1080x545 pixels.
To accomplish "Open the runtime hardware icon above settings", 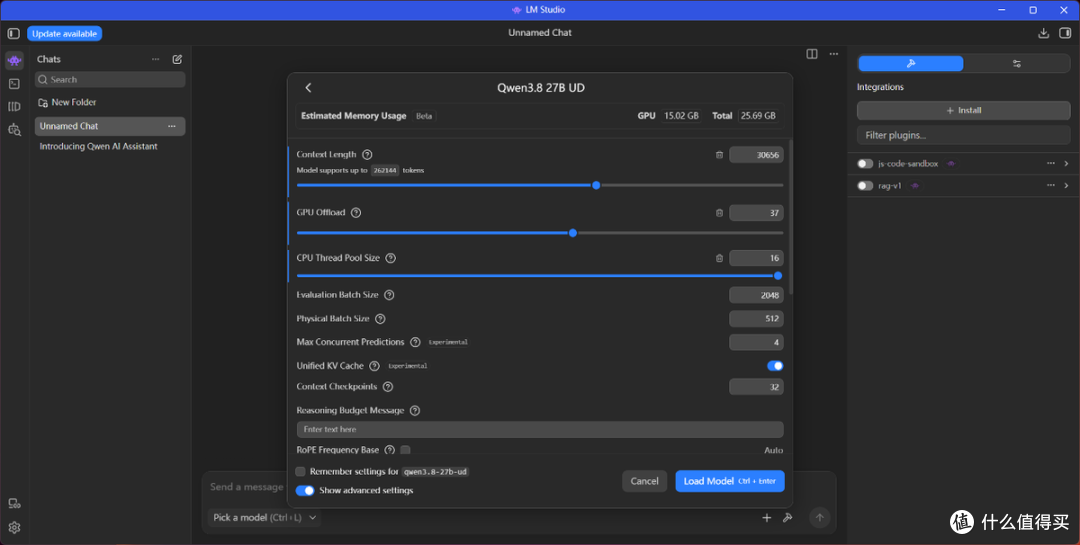I will 14,504.
